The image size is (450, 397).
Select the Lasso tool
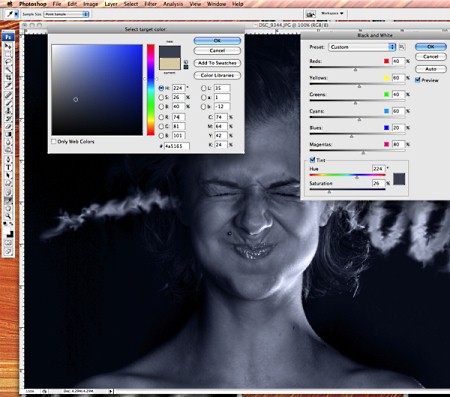coord(8,62)
